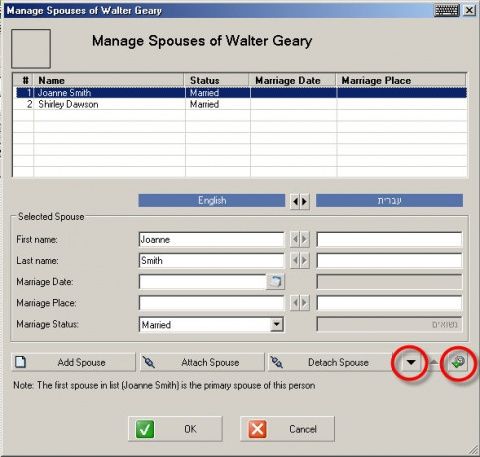This screenshot has height=457, width=480.
Task: Click the Marriage Place translate arrows
Action: point(300,303)
